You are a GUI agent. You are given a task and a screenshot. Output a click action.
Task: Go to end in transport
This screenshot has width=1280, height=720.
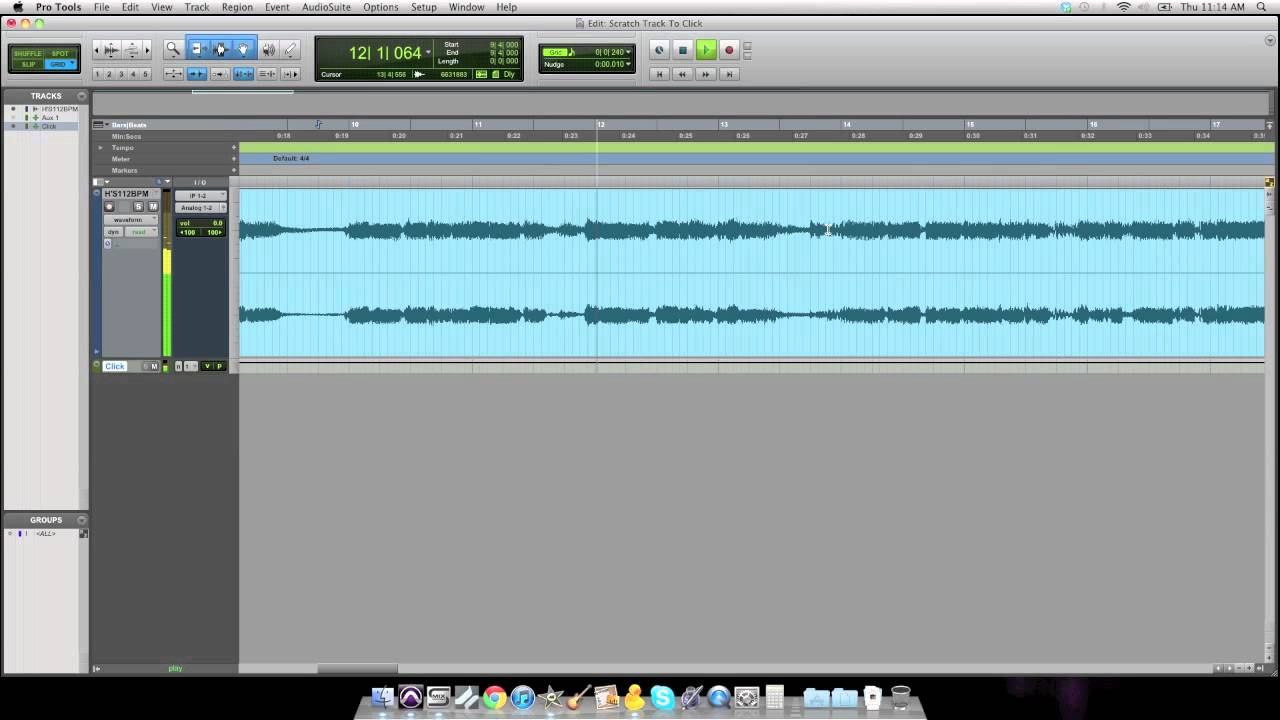[729, 74]
